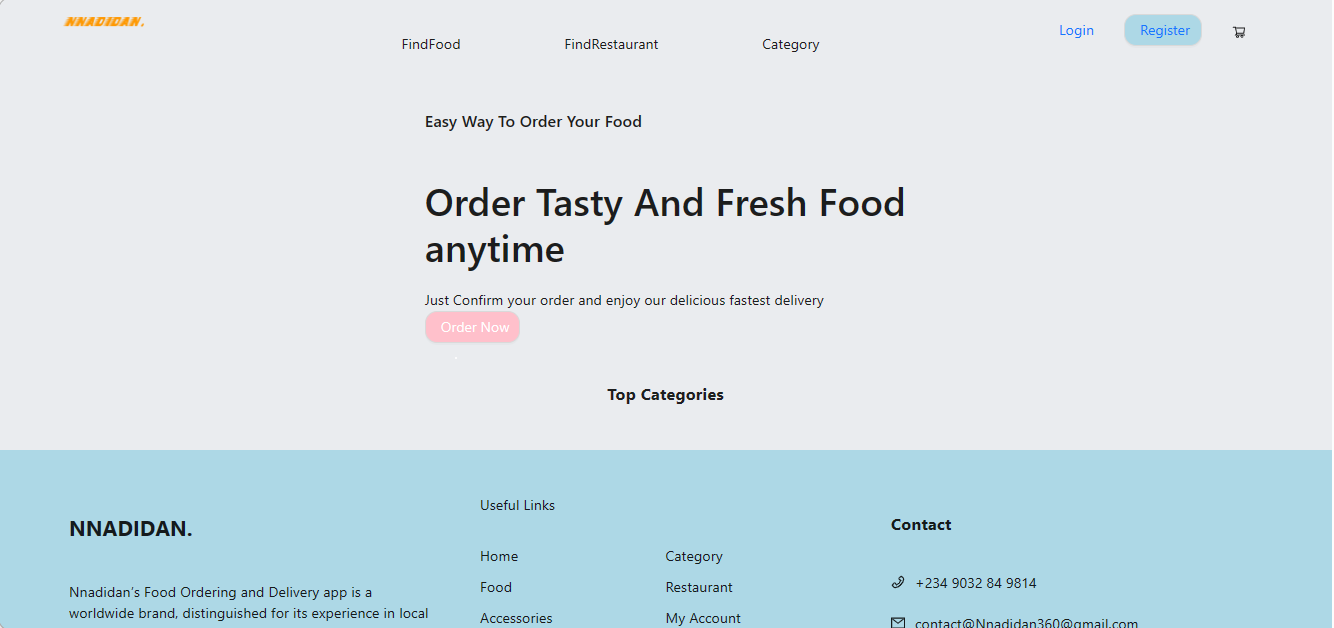Screen dimensions: 1334x628
Task: Click the phone number +234 9032 84 9814
Action: [976, 583]
